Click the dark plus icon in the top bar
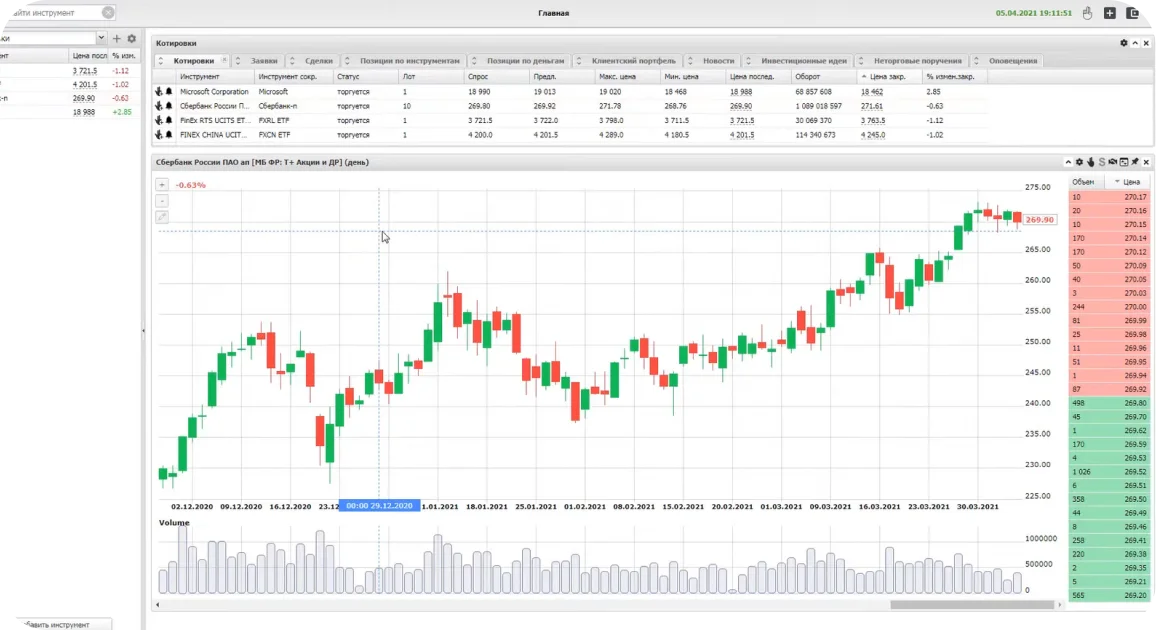 click(x=1110, y=13)
